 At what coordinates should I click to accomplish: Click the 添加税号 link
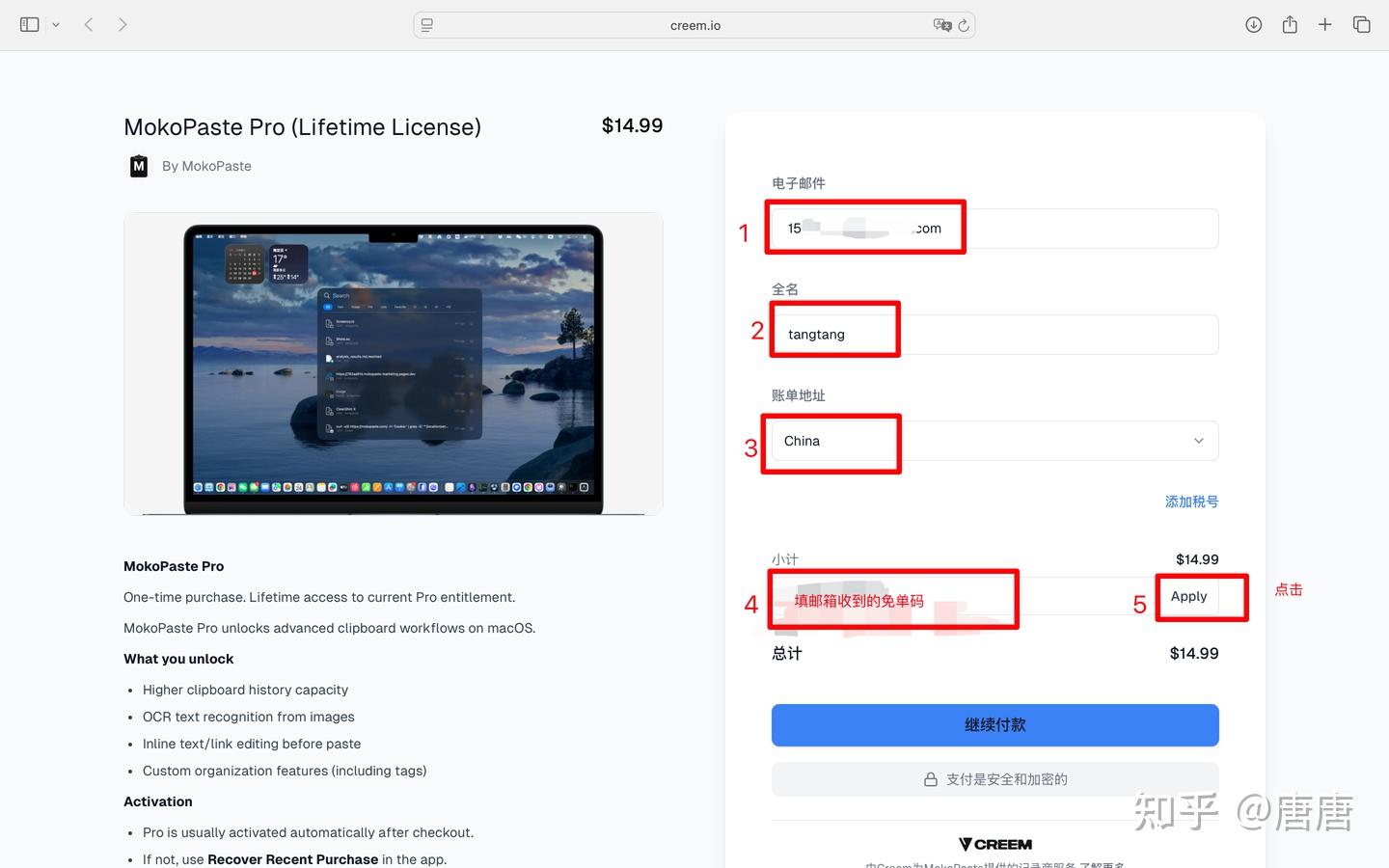point(1191,502)
